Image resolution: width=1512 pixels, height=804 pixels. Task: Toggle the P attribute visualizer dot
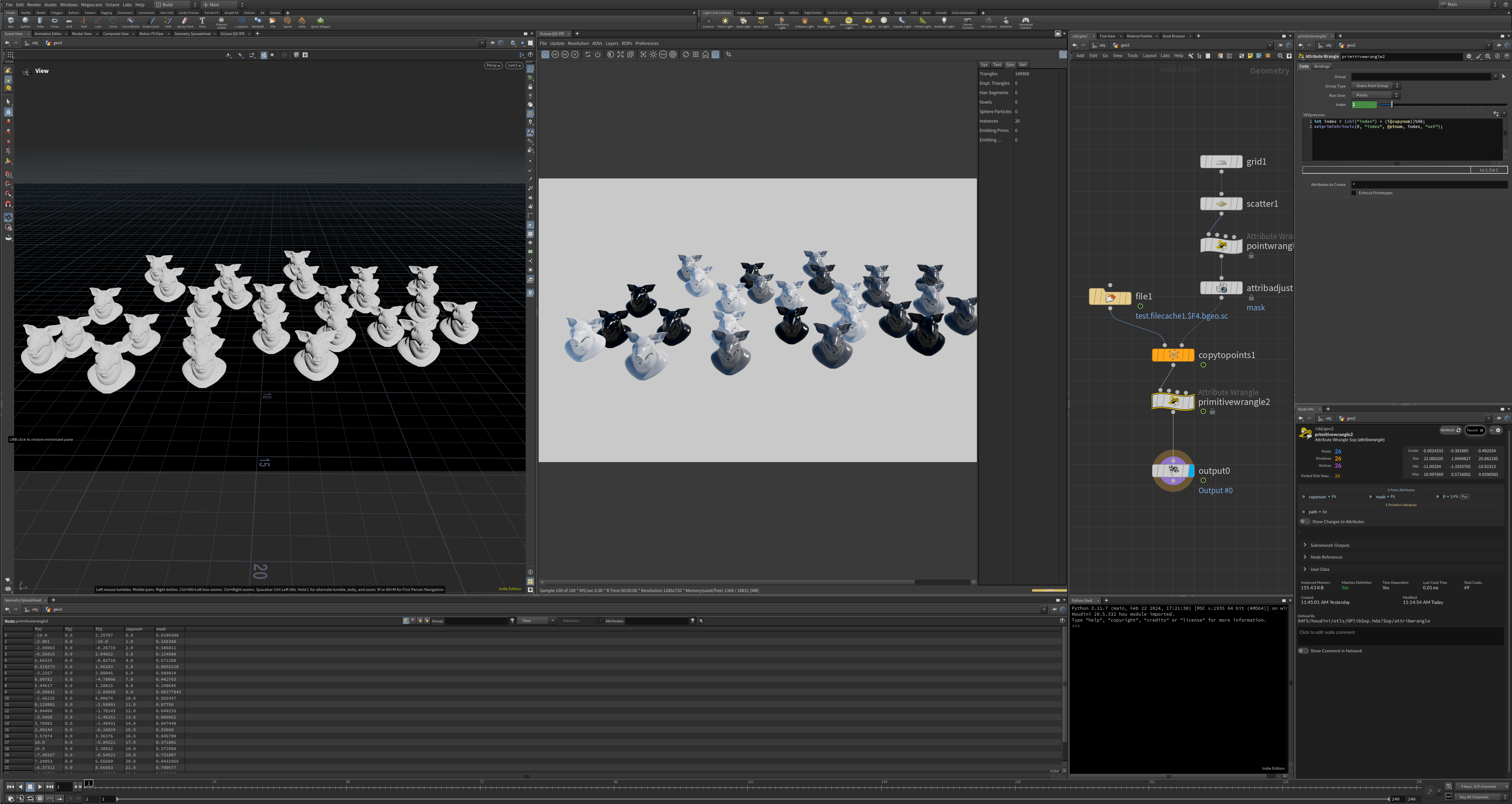[1438, 497]
